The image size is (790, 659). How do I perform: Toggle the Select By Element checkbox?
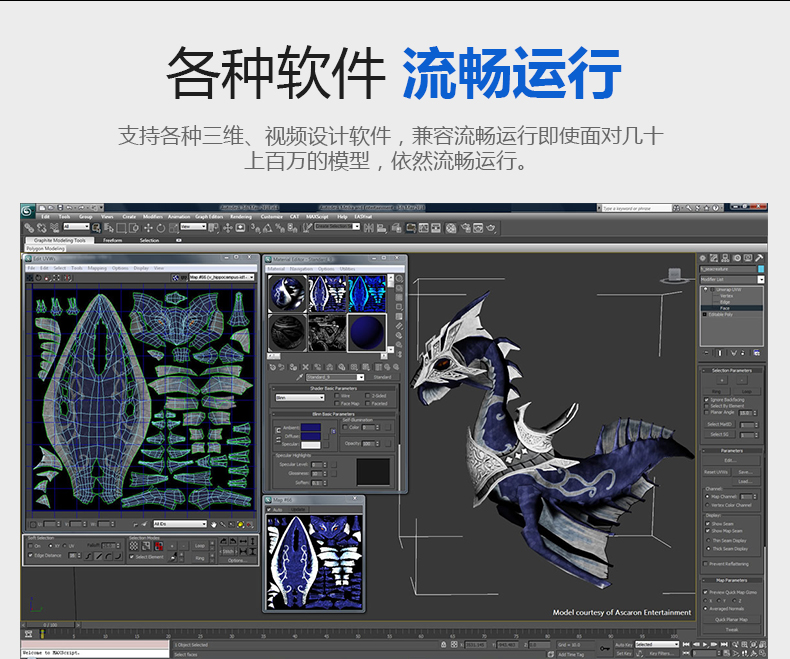pyautogui.click(x=706, y=406)
